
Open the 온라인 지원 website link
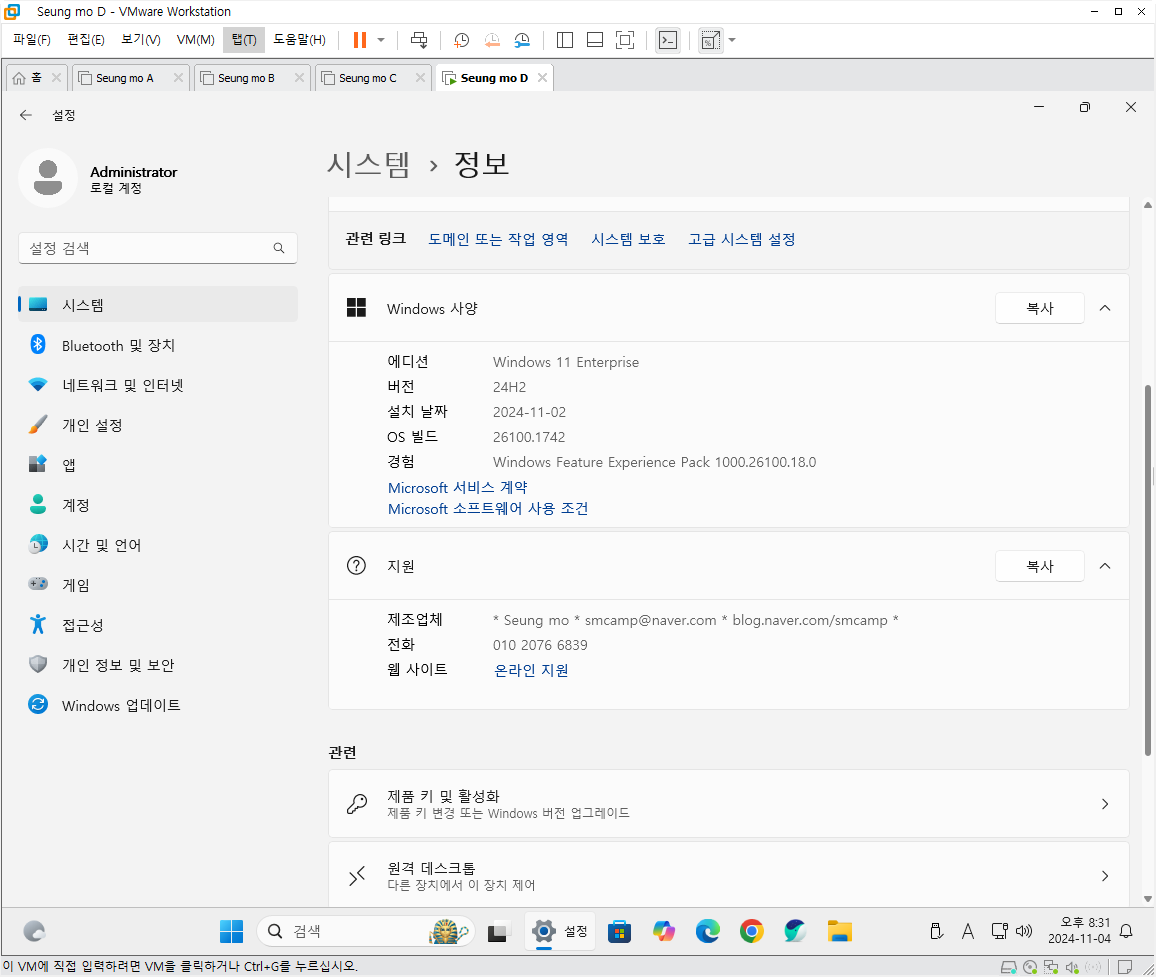tap(531, 670)
